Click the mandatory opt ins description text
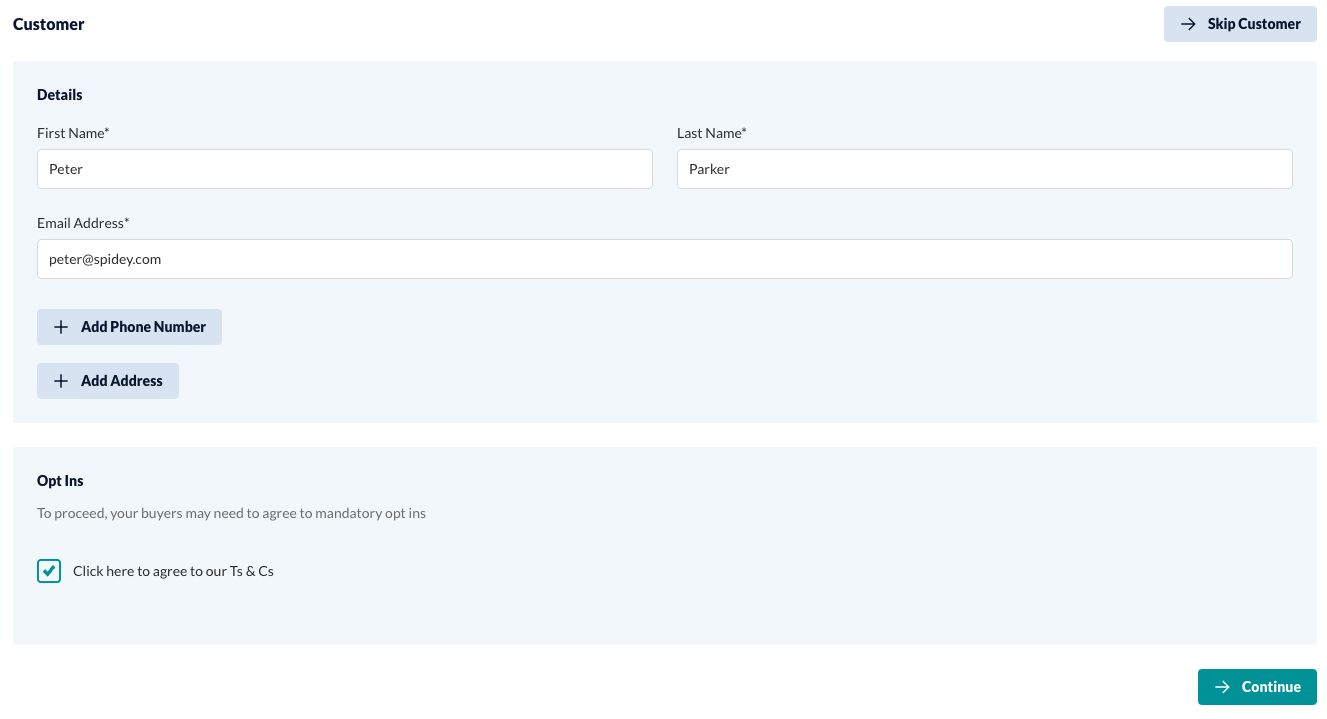Screen dimensions: 1327x719 (x=231, y=513)
